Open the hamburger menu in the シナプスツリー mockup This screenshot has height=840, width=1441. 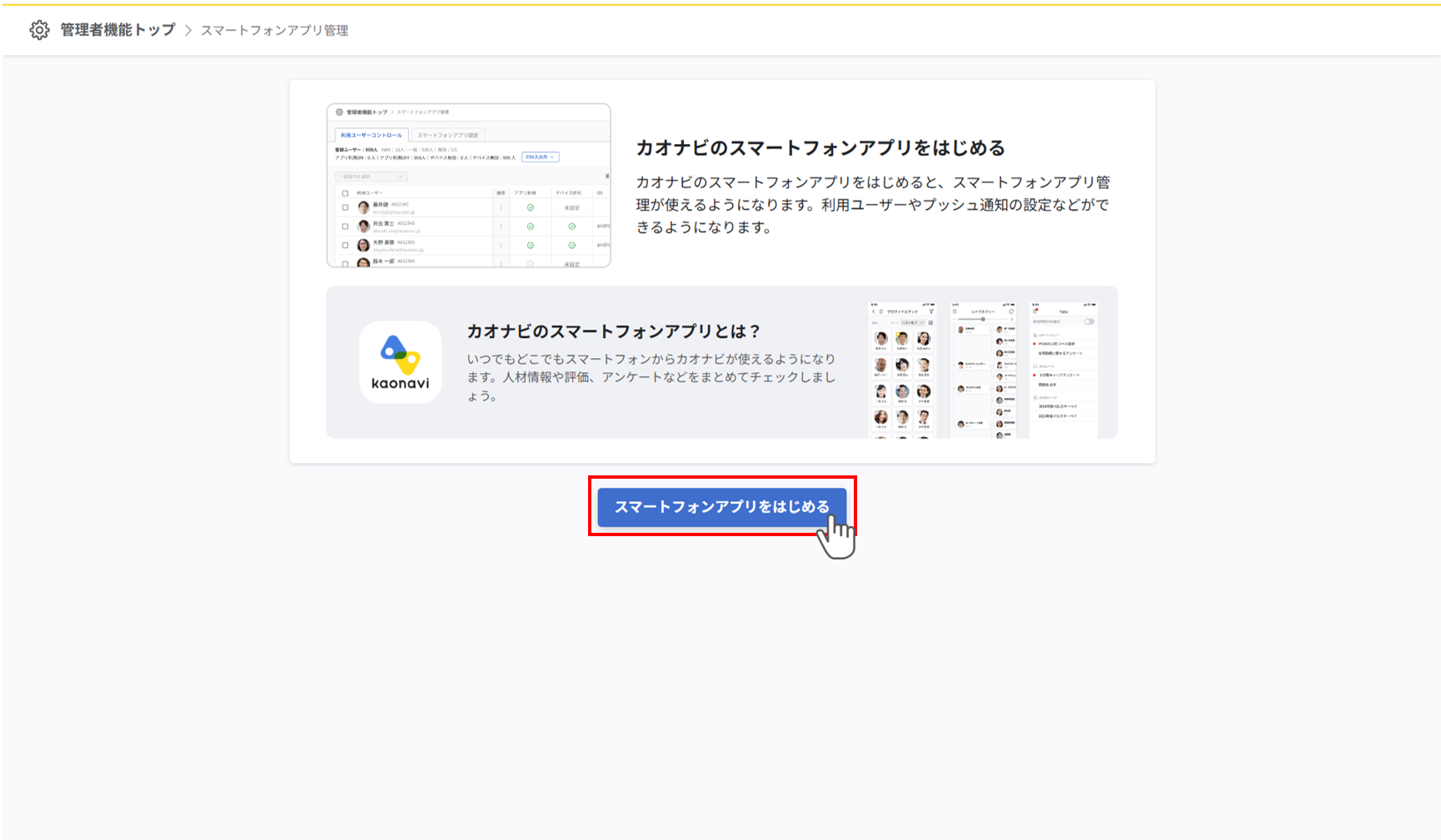(955, 311)
